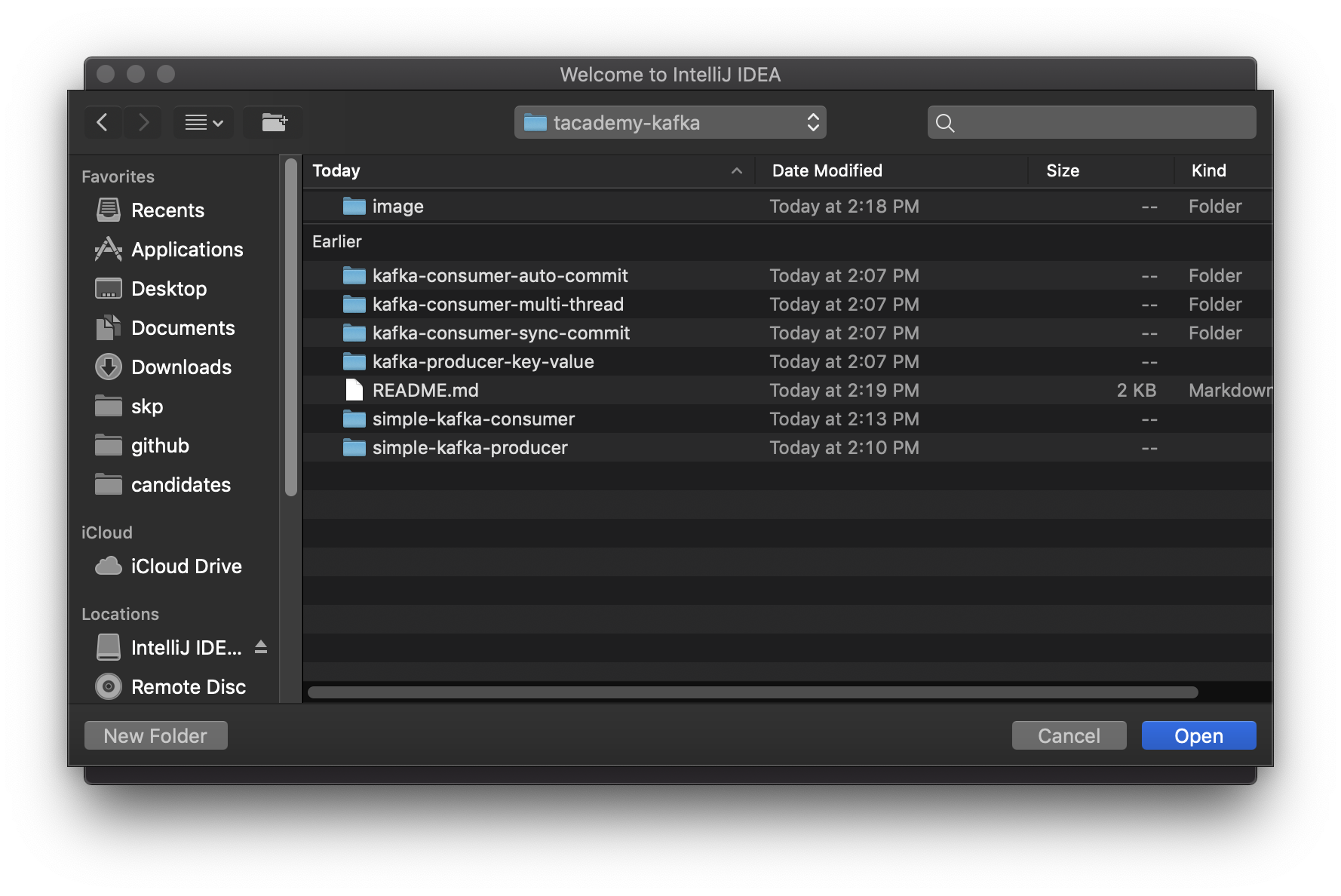Click image date Today at 2:18 PM
The width and height of the screenshot is (1341, 896).
pos(844,207)
